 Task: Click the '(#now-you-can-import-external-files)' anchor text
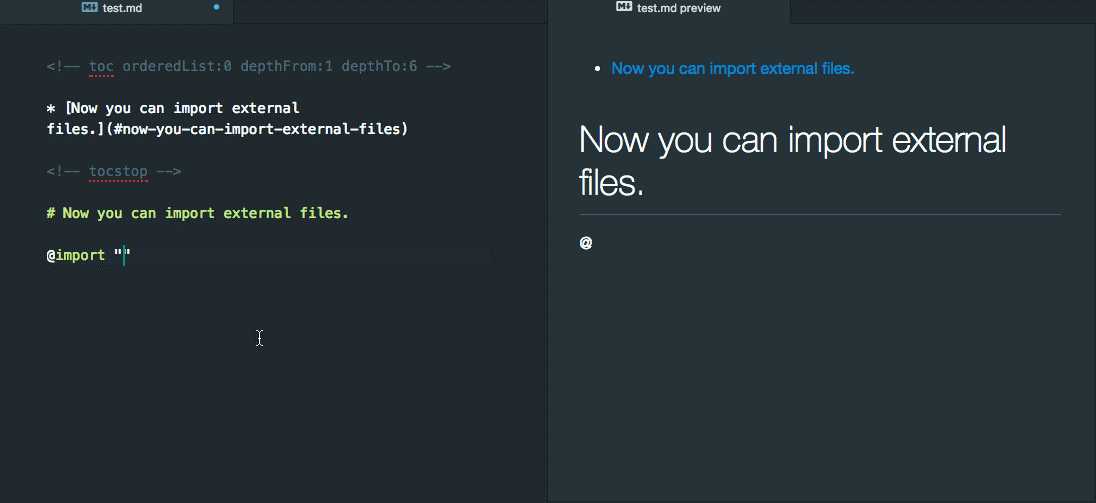click(257, 130)
